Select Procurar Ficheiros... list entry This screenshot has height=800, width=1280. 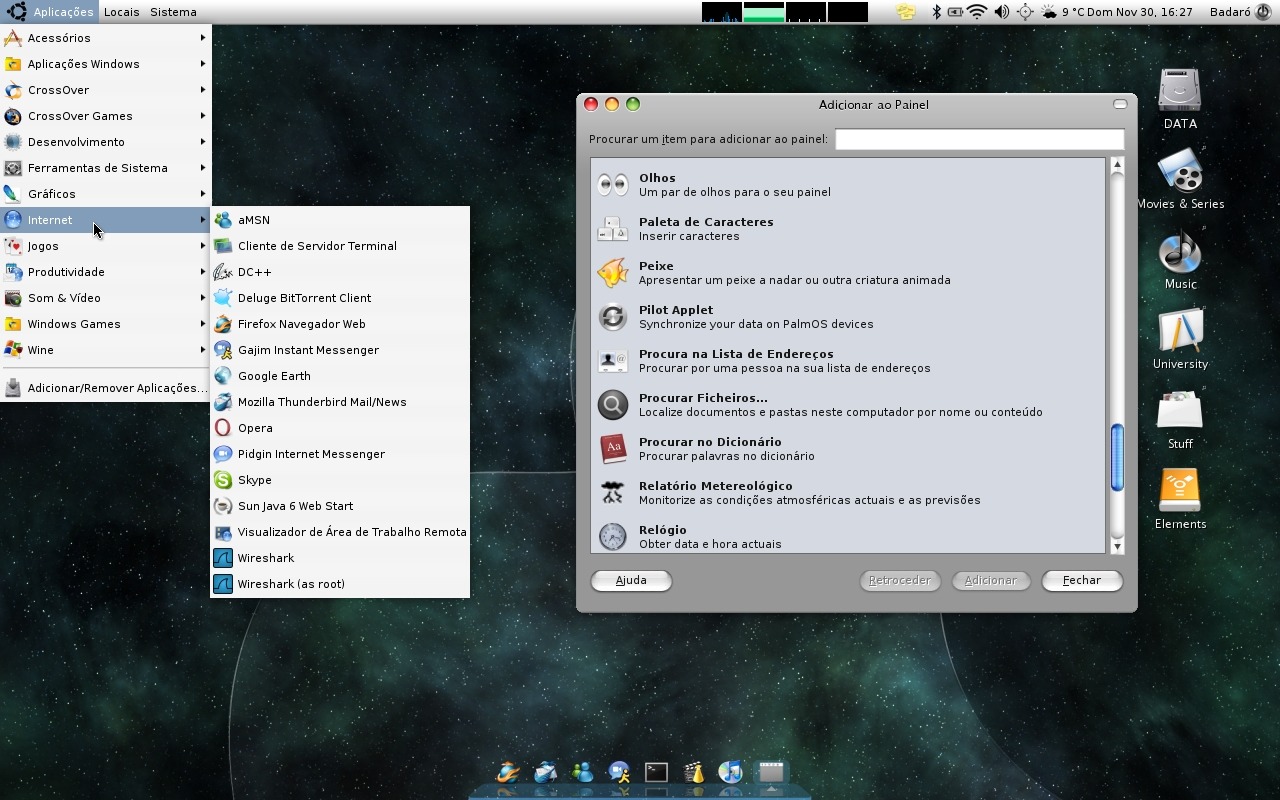coord(848,405)
